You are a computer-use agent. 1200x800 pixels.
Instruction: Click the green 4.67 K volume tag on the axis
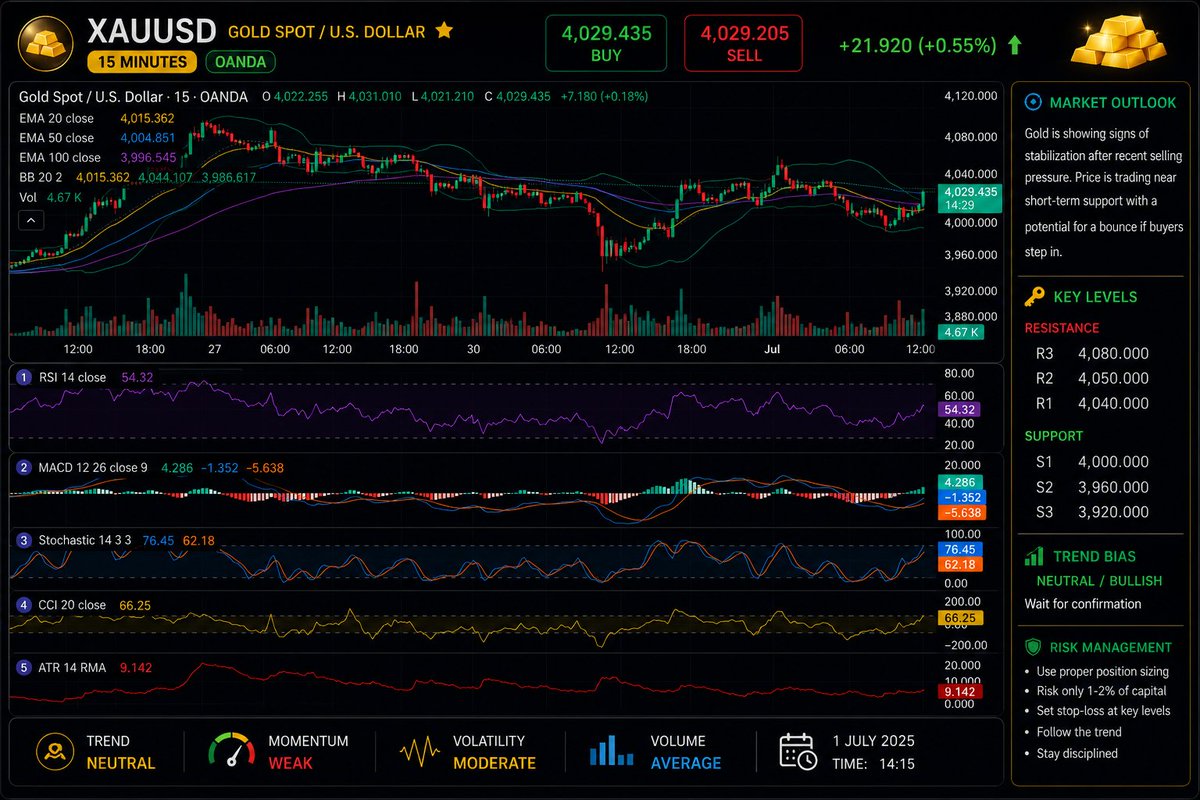(962, 331)
